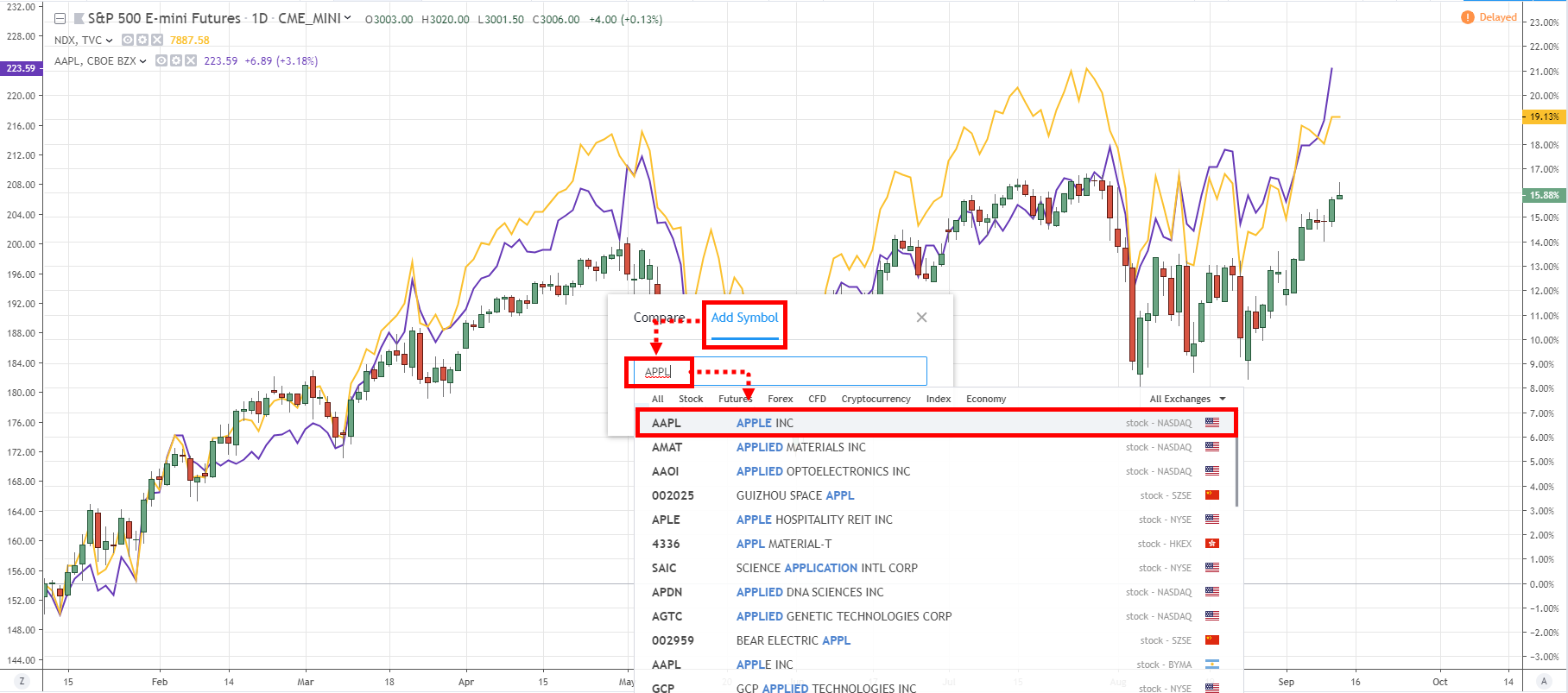The height and width of the screenshot is (693, 1568).
Task: Click the Sep label on time axis
Action: (1286, 682)
